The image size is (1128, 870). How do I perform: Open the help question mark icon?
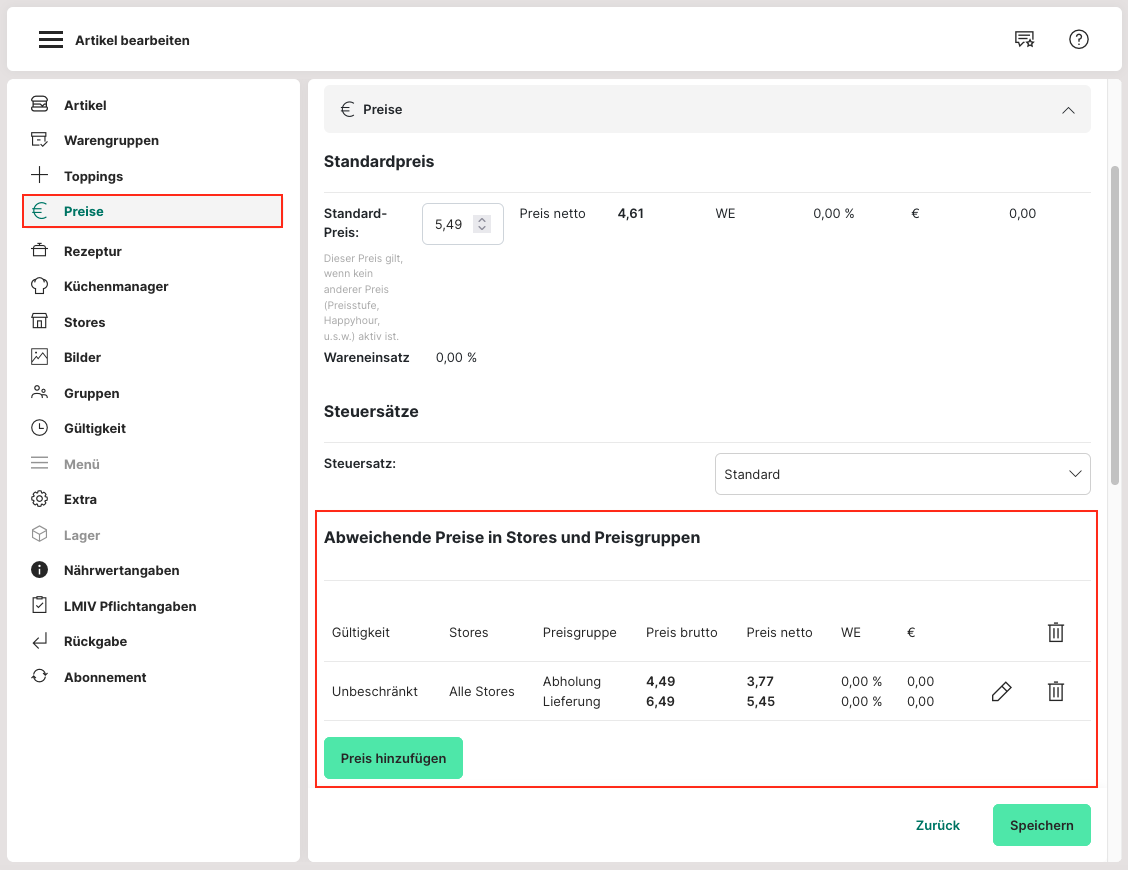point(1078,40)
